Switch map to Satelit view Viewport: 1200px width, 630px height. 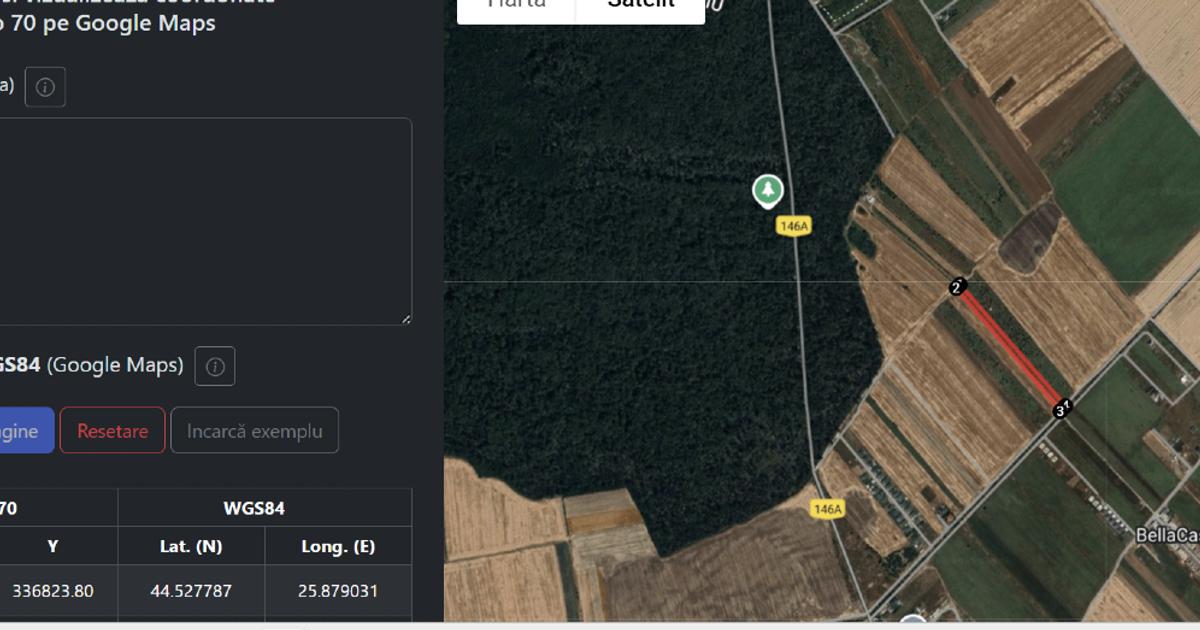tap(641, 6)
